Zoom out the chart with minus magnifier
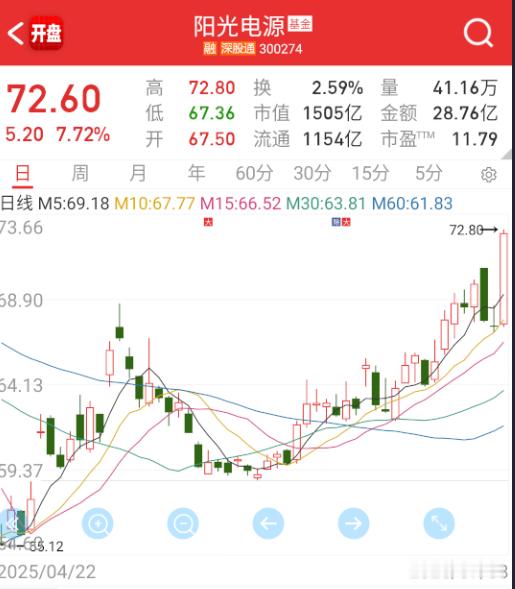Viewport: 515px width, 589px height. click(x=183, y=523)
